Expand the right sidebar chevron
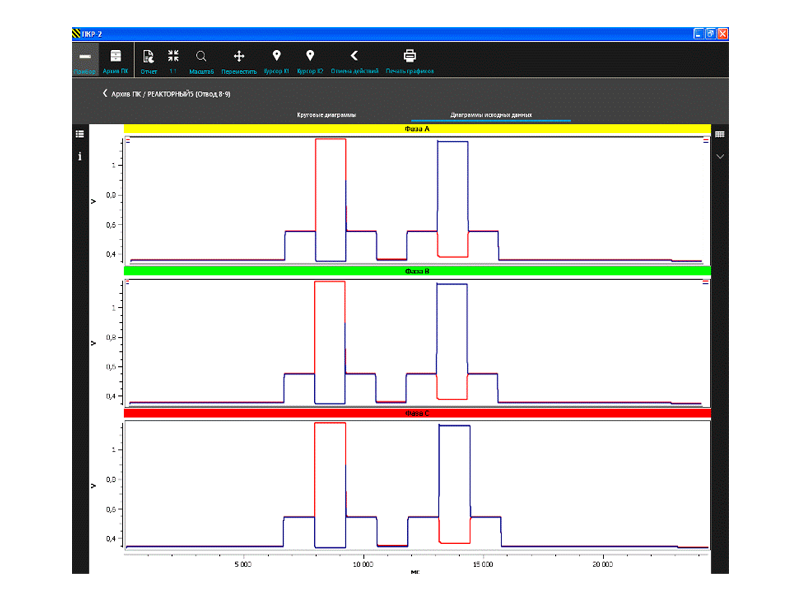Image resolution: width=800 pixels, height=600 pixels. 720,157
